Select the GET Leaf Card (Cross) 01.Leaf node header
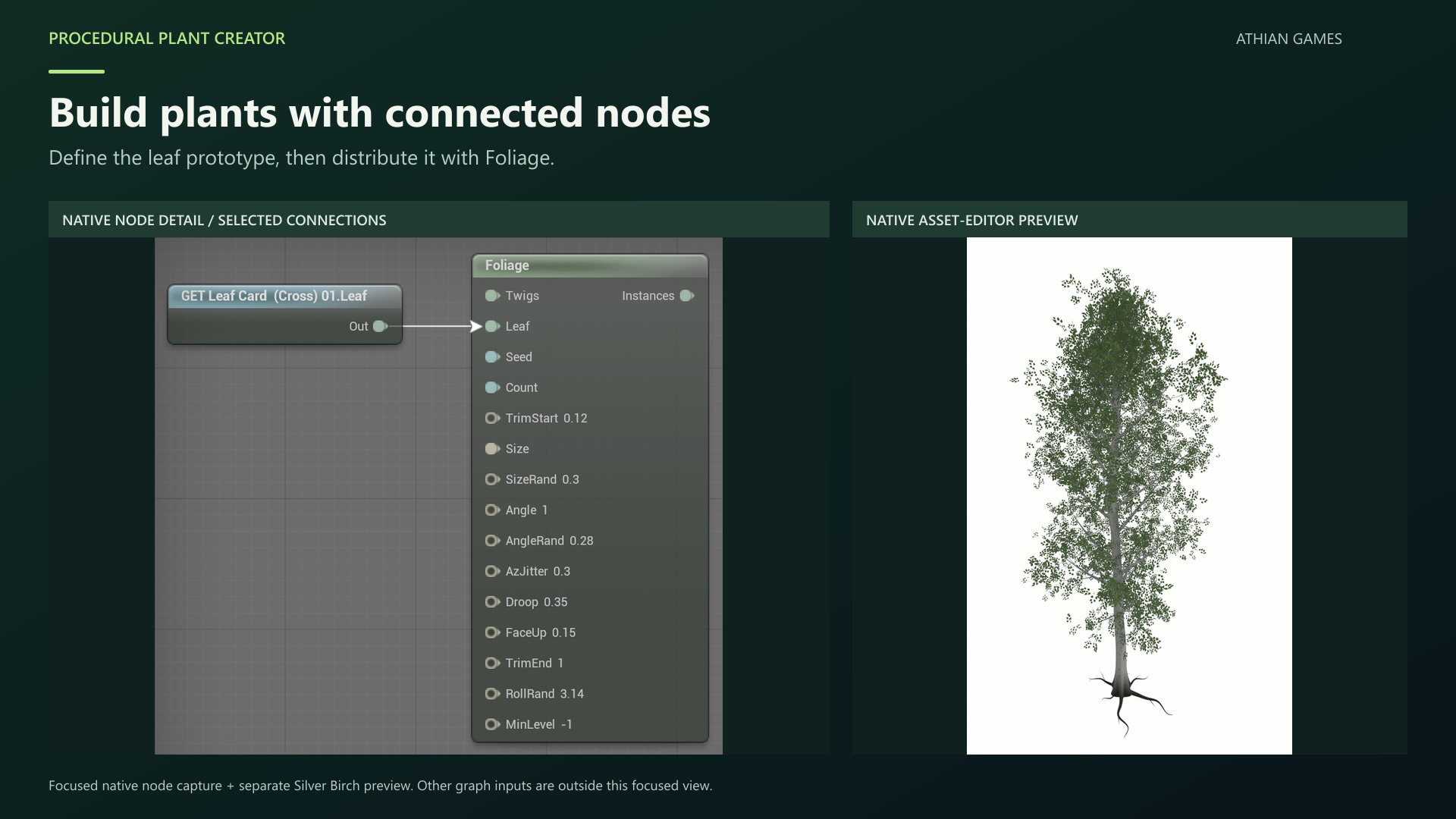The height and width of the screenshot is (819, 1456). coord(284,296)
